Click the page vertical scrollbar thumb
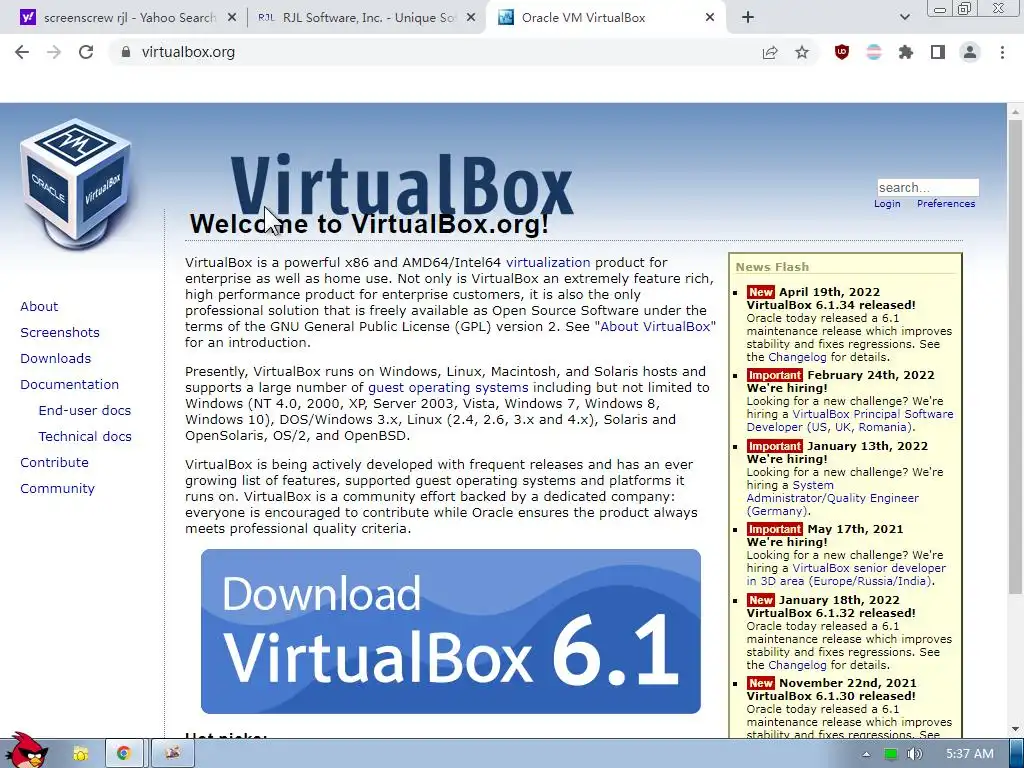Viewport: 1024px width, 768px height. [1015, 356]
